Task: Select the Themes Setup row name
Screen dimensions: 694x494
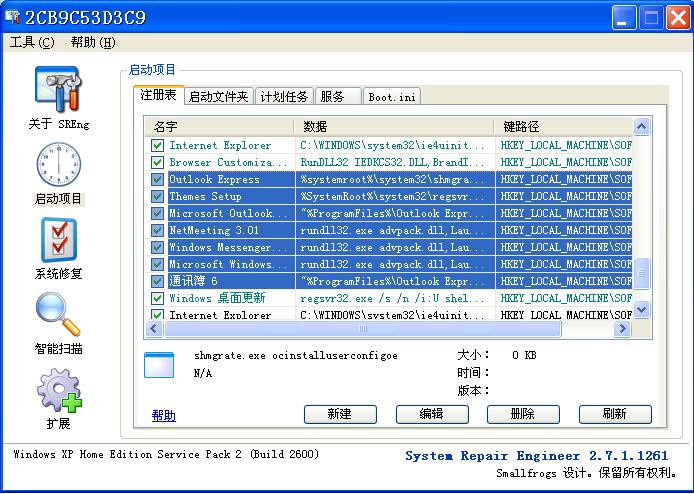Action: [x=205, y=196]
